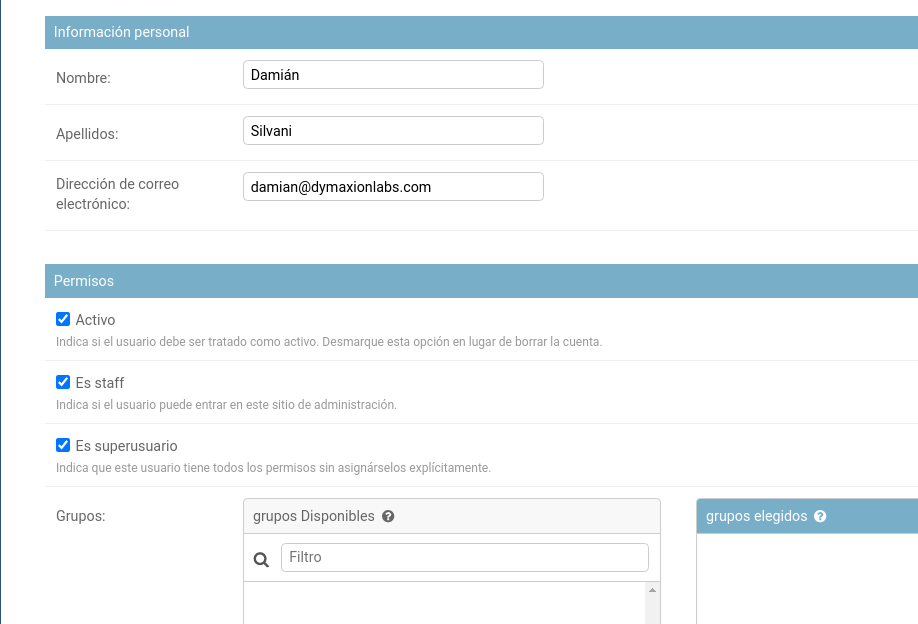Click the Información personal section header
Viewport: 918px width, 624px height.
[481, 32]
